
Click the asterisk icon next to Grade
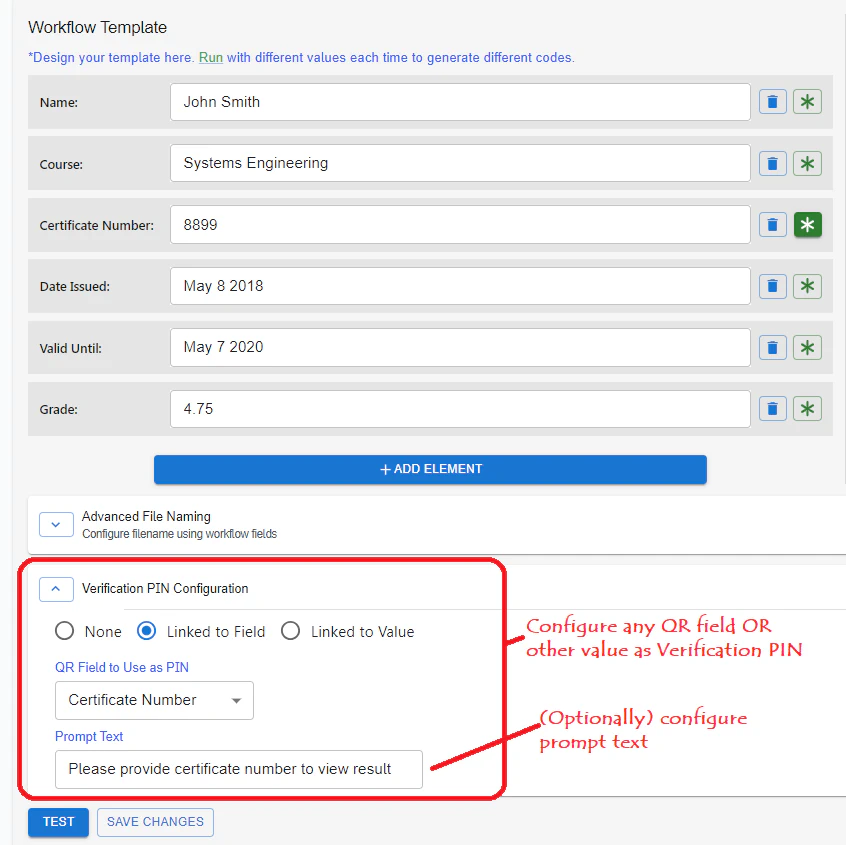tap(807, 408)
